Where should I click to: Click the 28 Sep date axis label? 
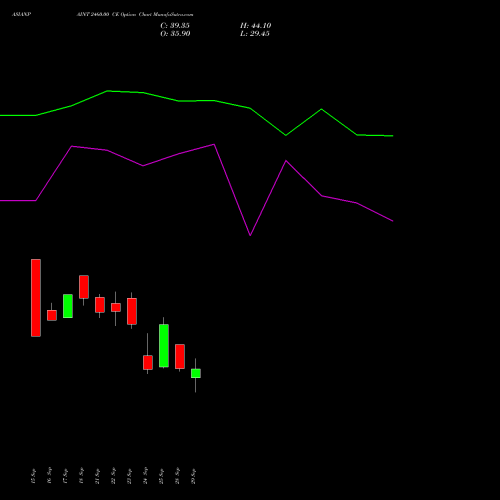[177, 476]
